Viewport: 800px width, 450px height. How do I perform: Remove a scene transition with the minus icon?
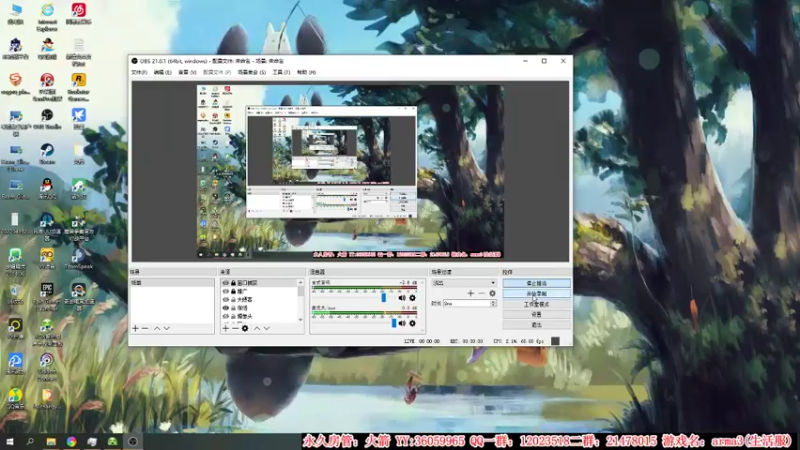[x=481, y=293]
